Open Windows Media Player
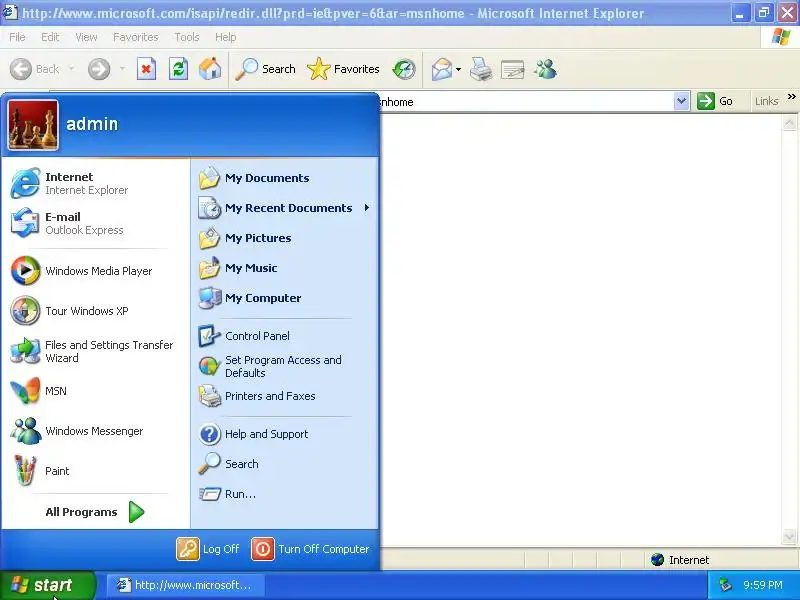The image size is (800, 600). [x=95, y=271]
